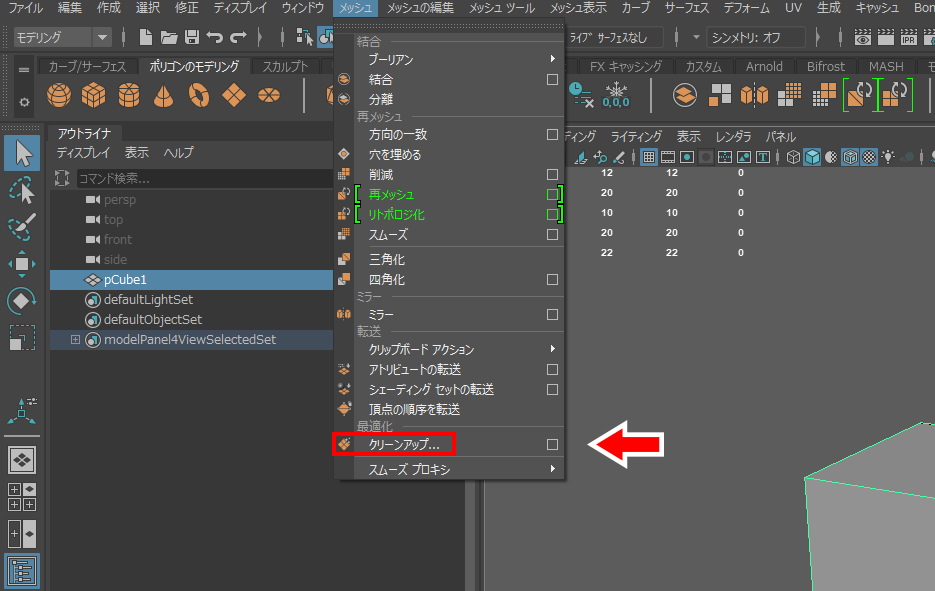Click the polygon torus shelf icon
This screenshot has height=591, width=935.
198,96
